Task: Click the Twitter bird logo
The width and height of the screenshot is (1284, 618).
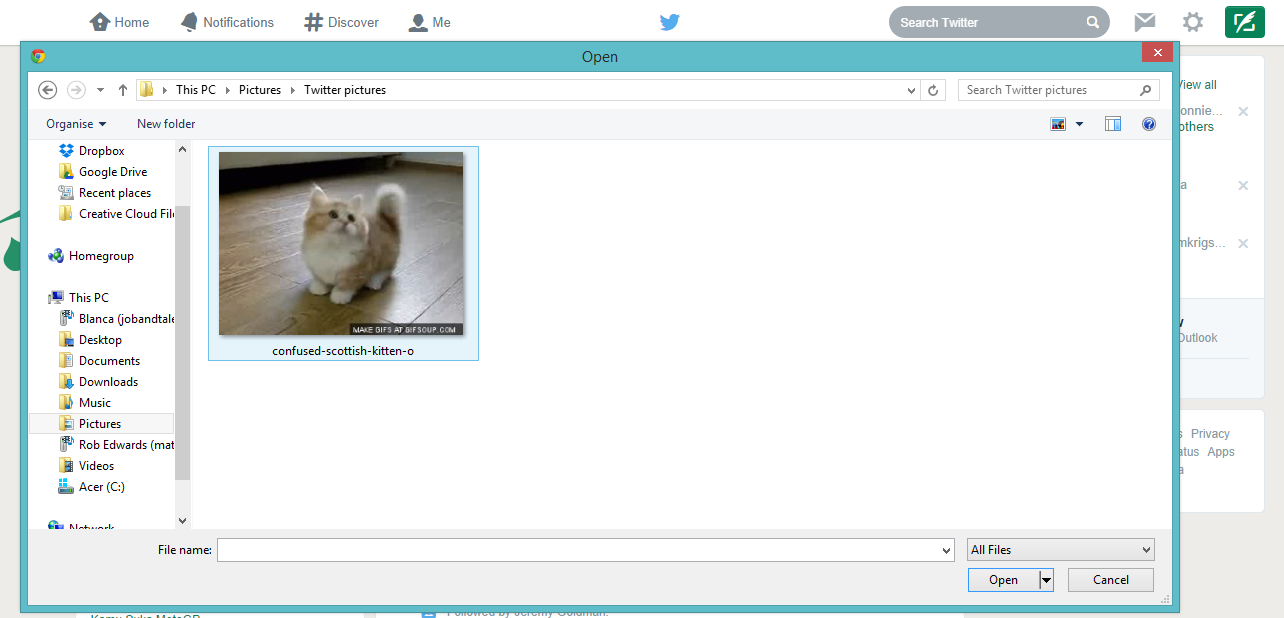Action: pos(669,22)
